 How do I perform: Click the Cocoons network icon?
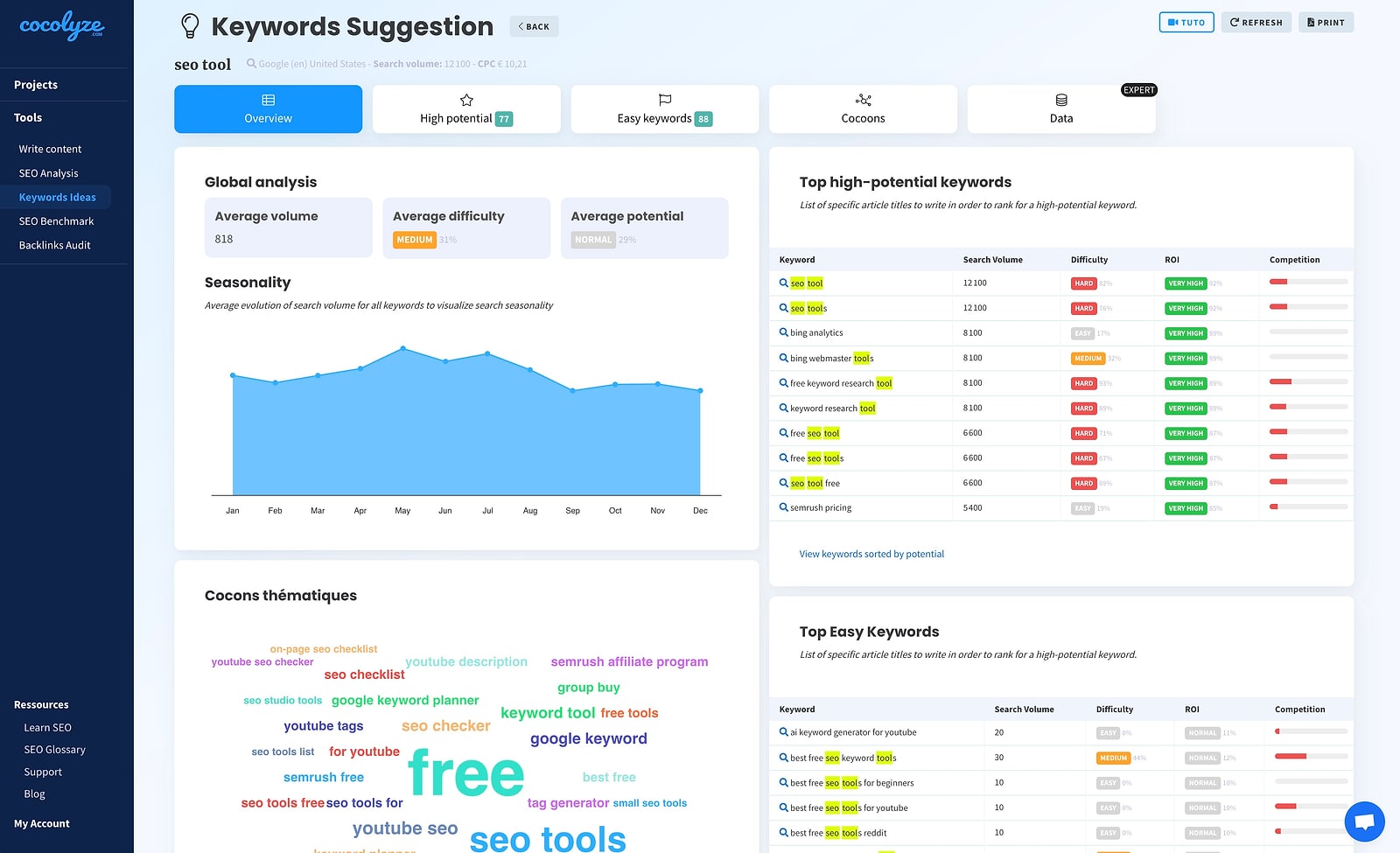(864, 100)
